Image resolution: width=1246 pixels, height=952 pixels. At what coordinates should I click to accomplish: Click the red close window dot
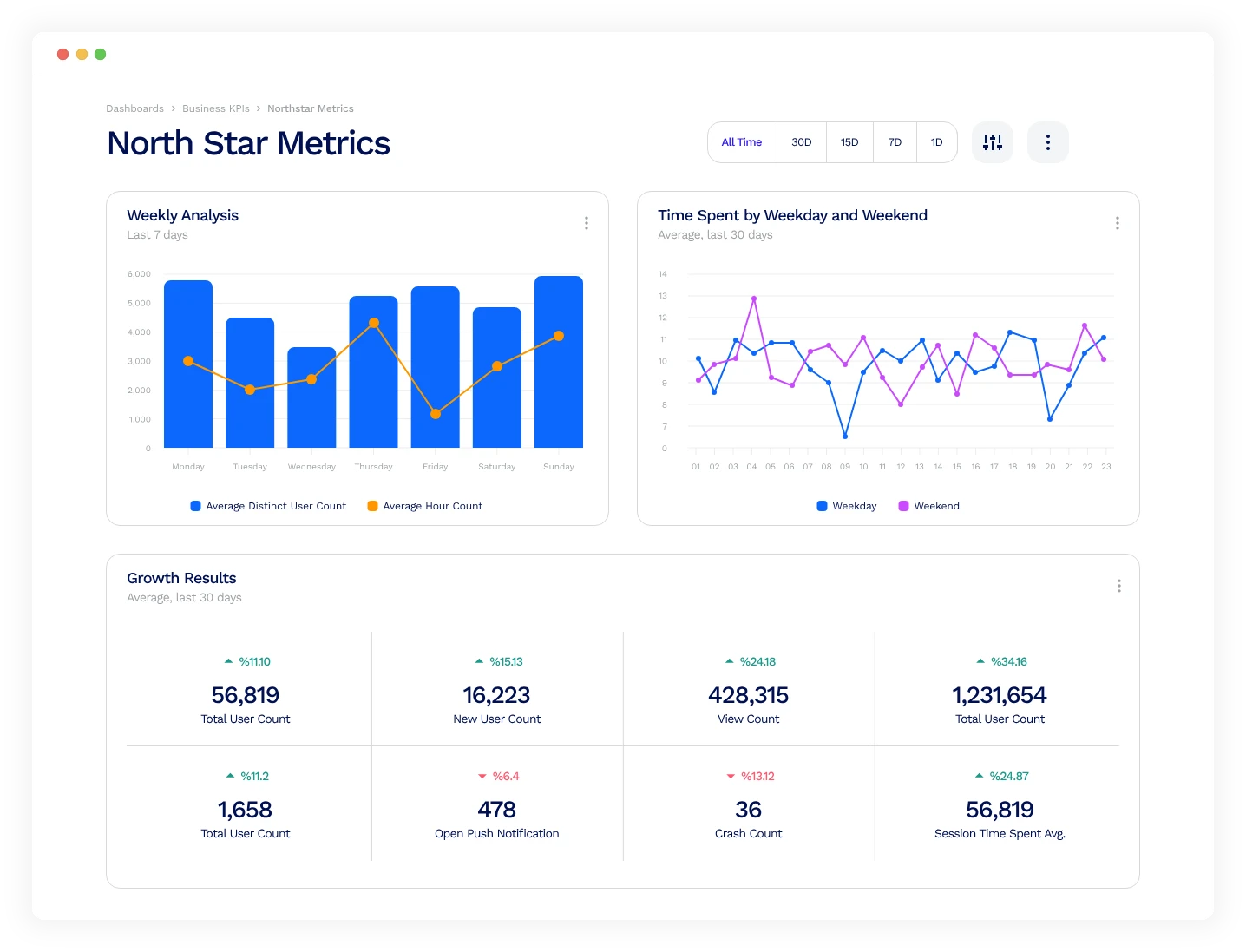point(62,54)
